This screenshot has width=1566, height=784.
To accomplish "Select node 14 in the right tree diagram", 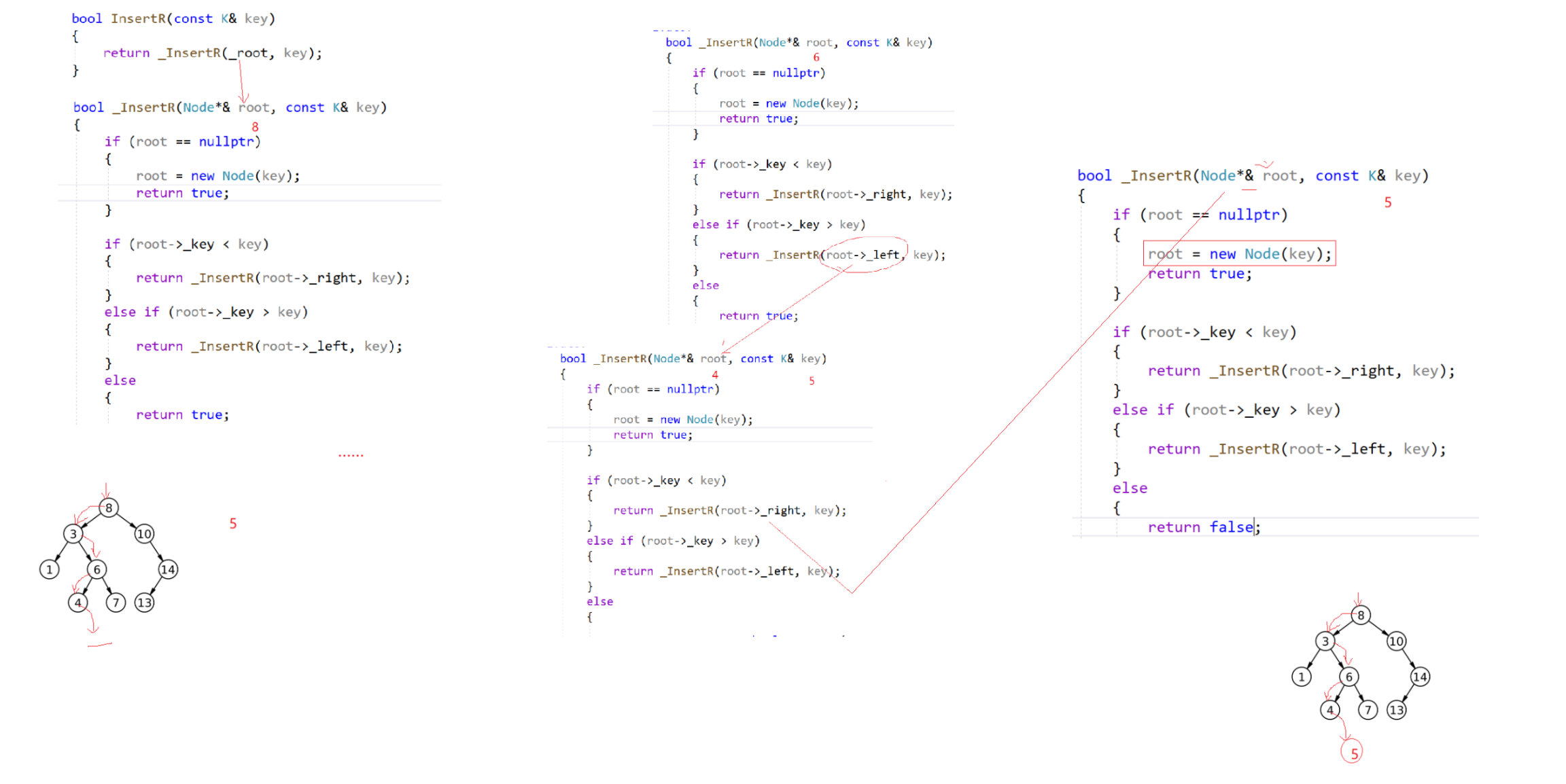I will (x=1420, y=677).
